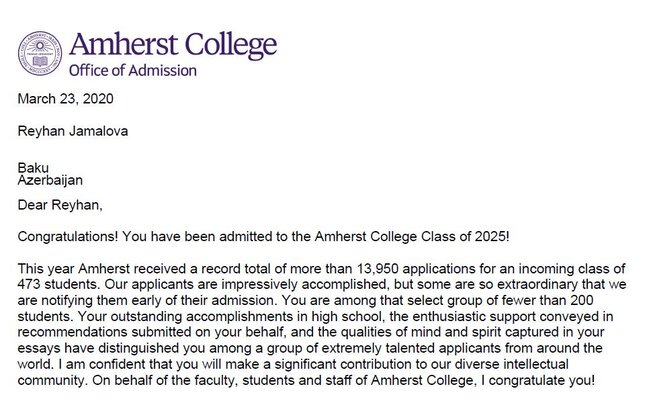Click the number 13,950 in paragraph
Screen dimensions: 649x399
(x=377, y=269)
